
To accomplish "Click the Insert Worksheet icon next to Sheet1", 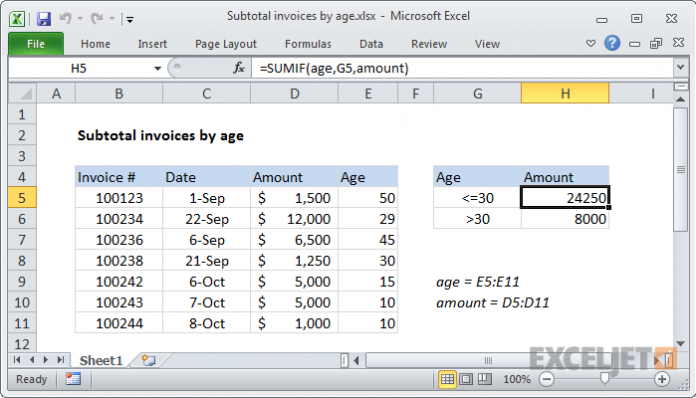I will pyautogui.click(x=148, y=360).
